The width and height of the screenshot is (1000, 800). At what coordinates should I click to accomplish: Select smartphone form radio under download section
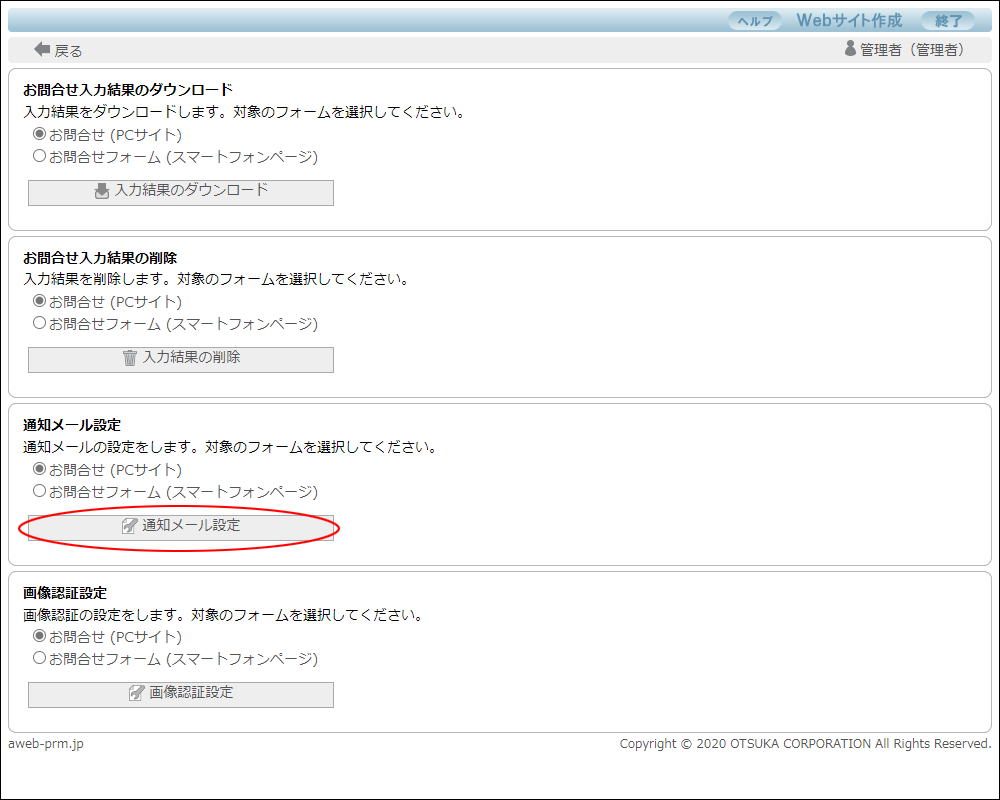(x=40, y=156)
